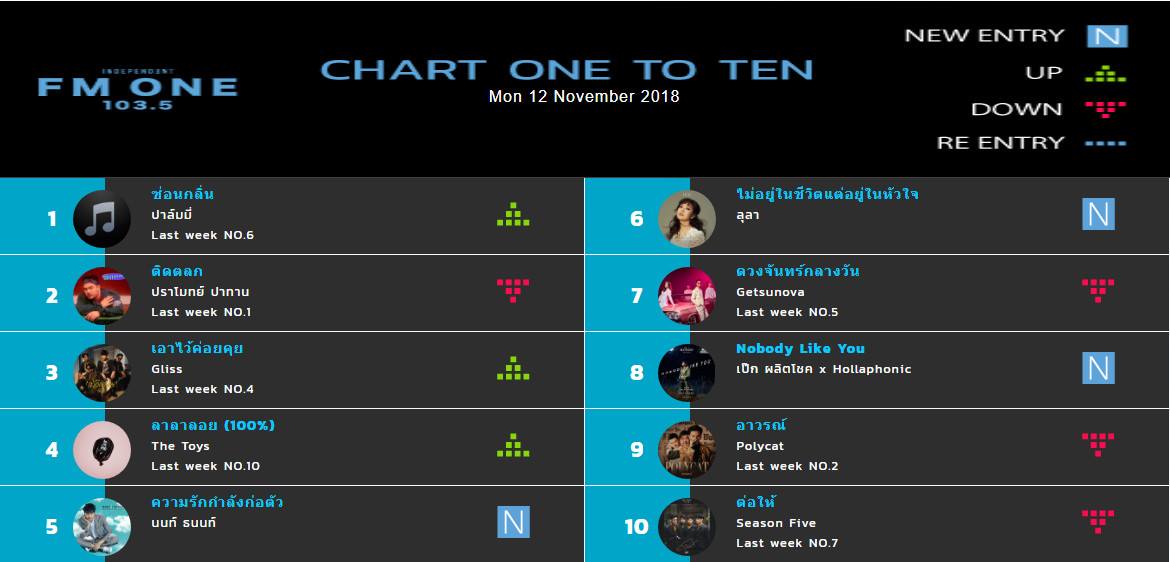Click the CHART ONE TO TEN heading
This screenshot has height=562, width=1170.
(x=566, y=70)
